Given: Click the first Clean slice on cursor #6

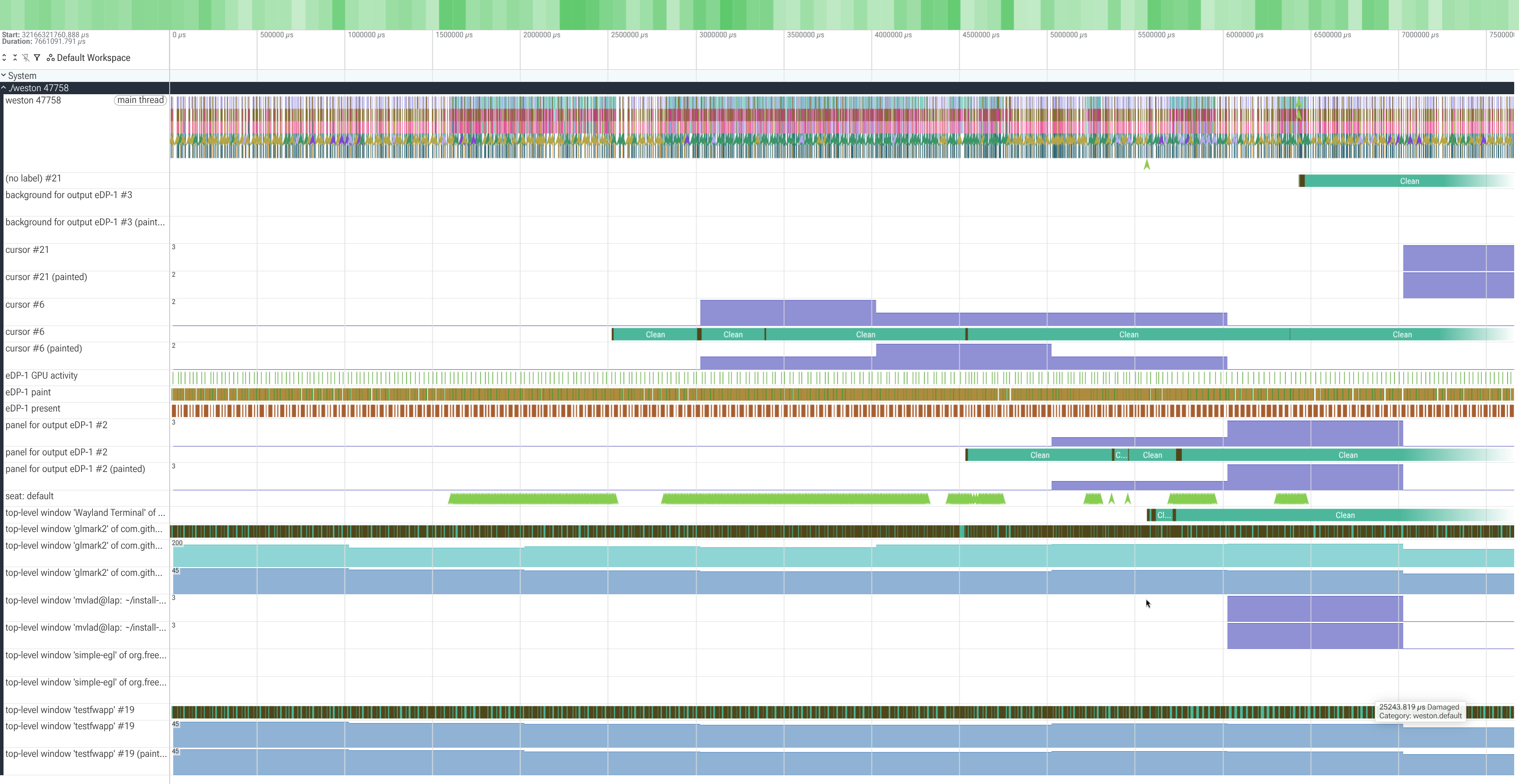Looking at the screenshot, I should click(x=655, y=334).
